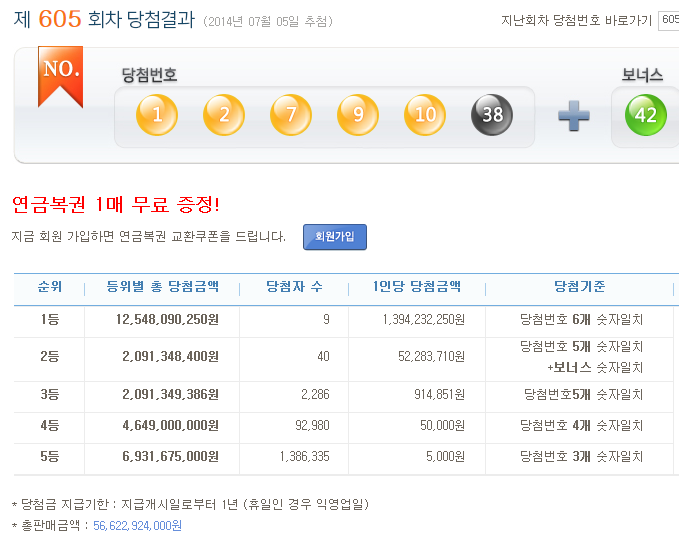Click the 2등 winner count 40
This screenshot has width=679, height=541.
tap(323, 356)
